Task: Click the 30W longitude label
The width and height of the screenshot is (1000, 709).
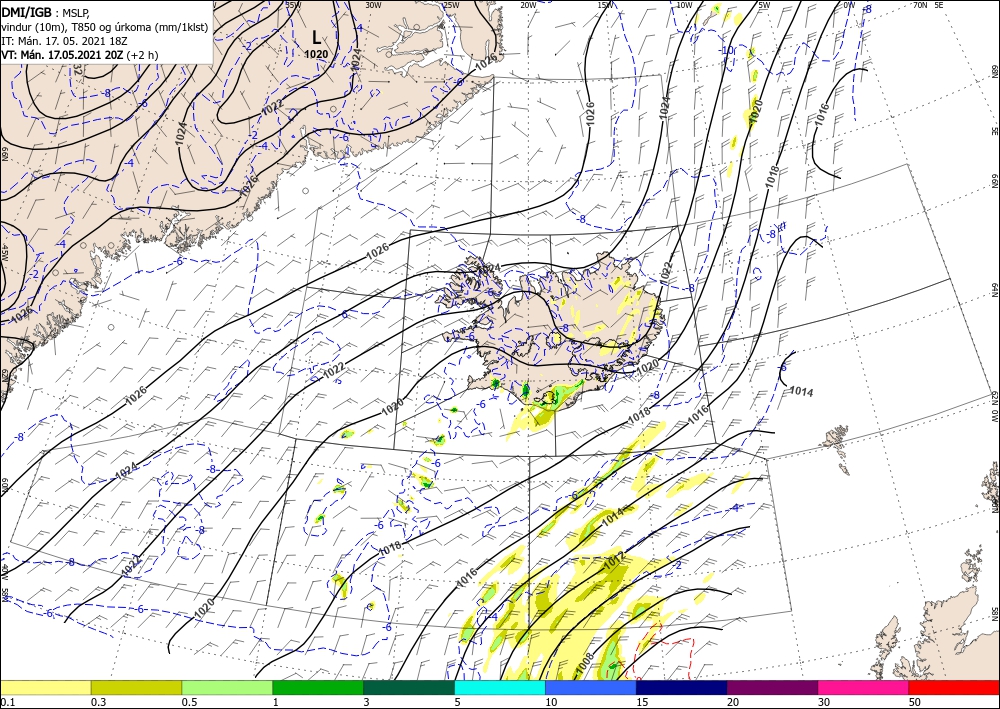Action: point(373,4)
